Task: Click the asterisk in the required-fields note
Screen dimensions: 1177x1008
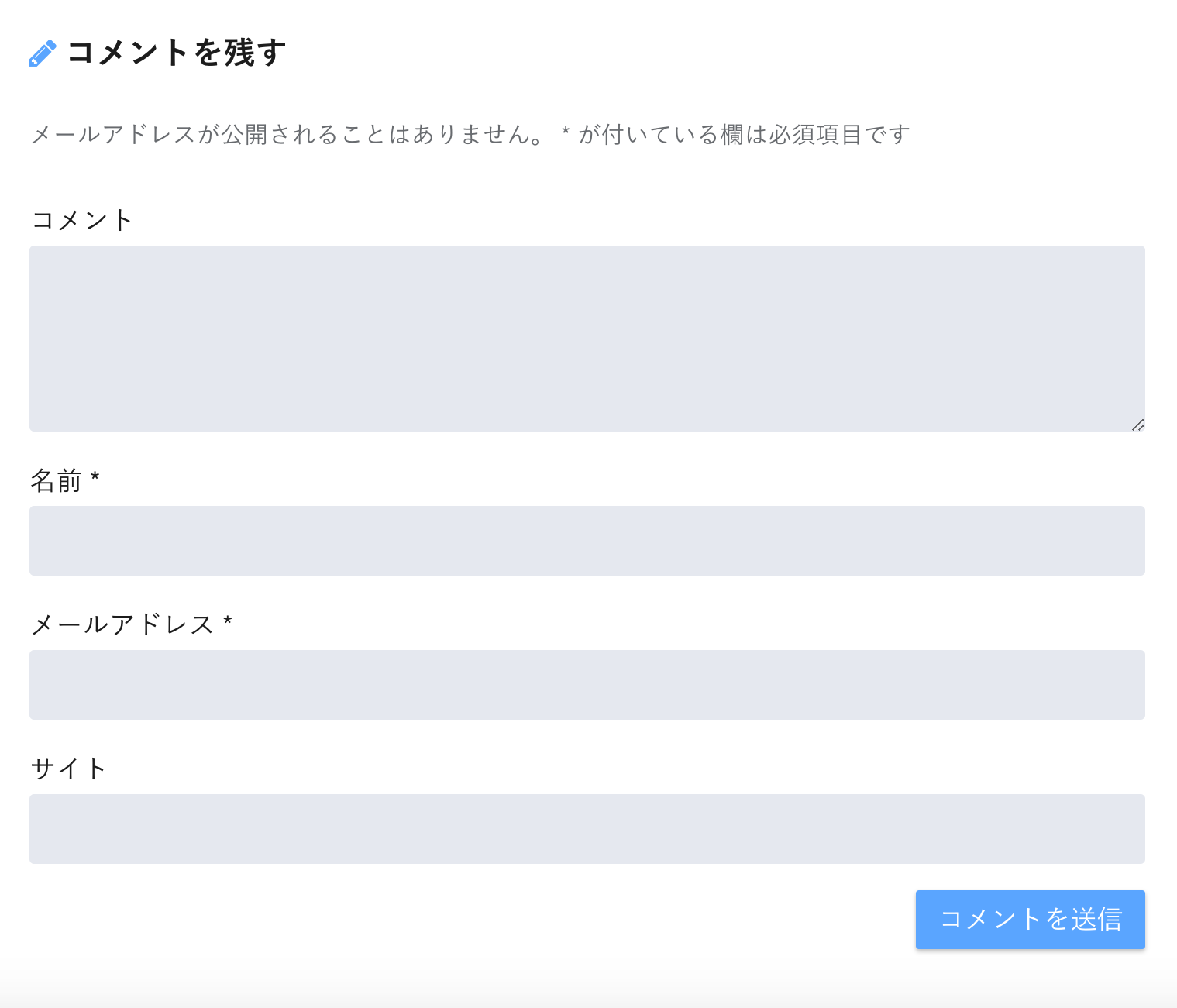Action: click(566, 132)
